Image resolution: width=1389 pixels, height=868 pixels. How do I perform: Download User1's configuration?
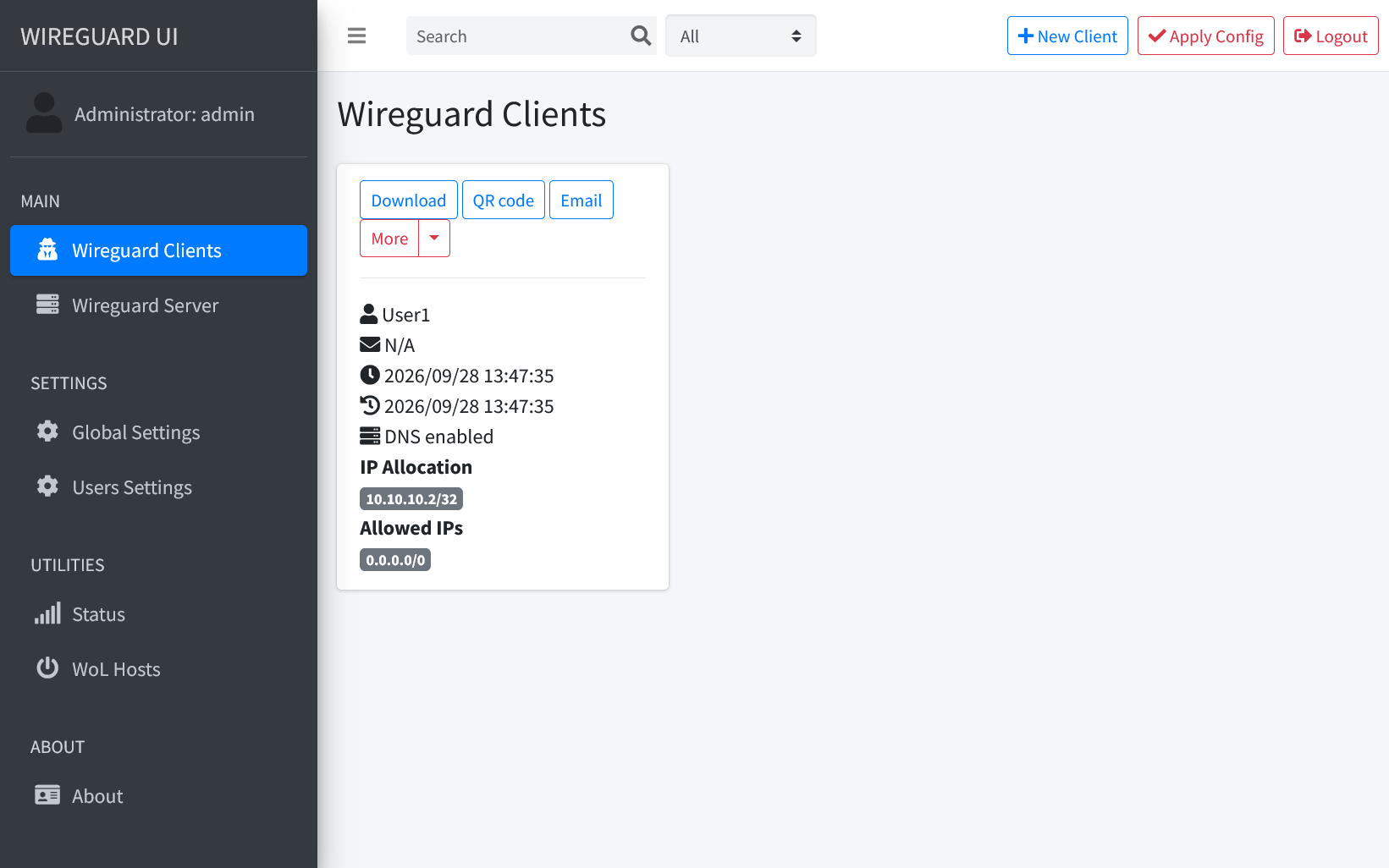point(409,200)
